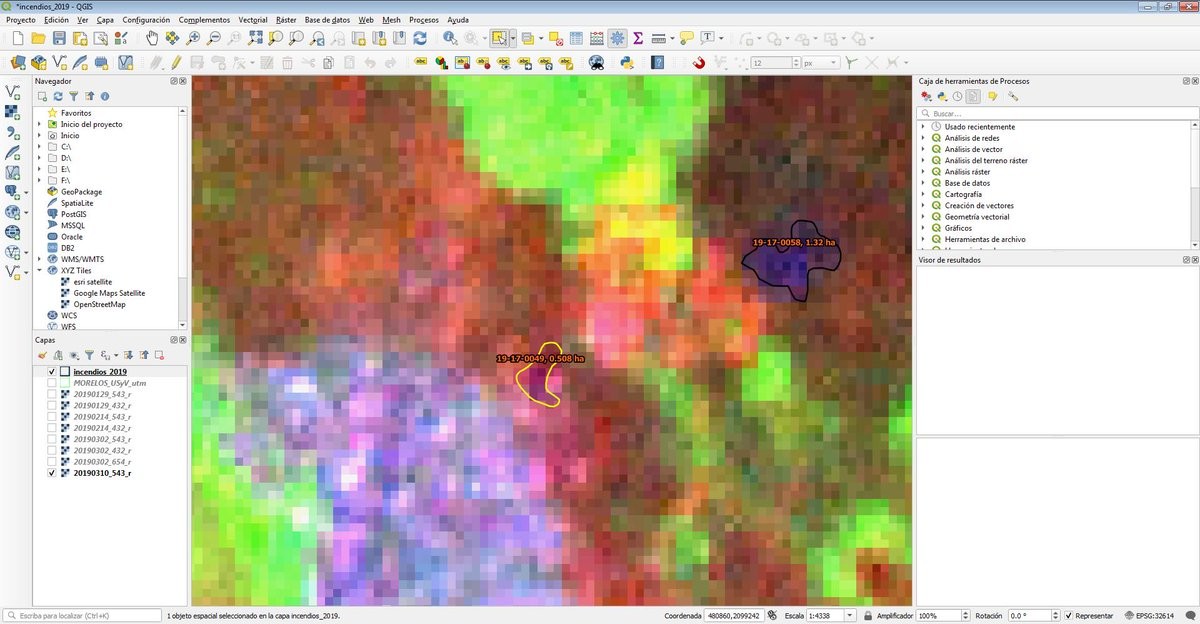
Task: Disable visibility of 20190310_543_r layer
Action: coord(52,473)
